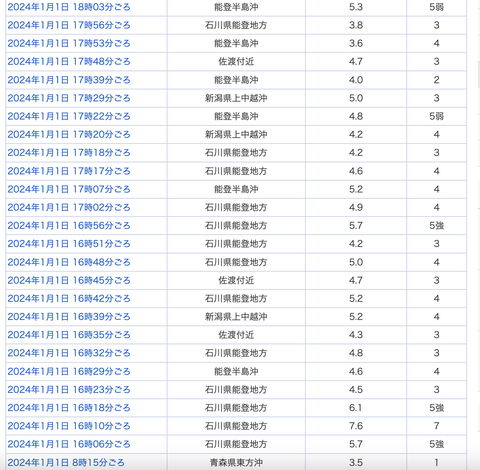Open the 17時53分ごろ earthquake entry

(69, 43)
